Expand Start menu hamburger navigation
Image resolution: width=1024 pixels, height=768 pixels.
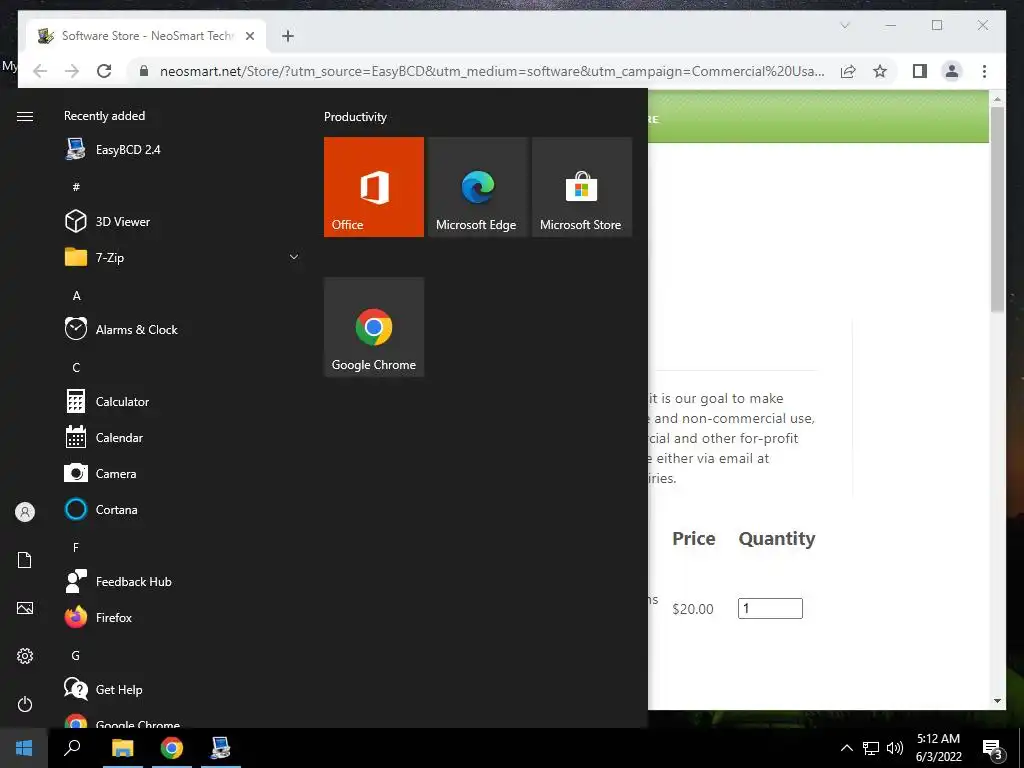(25, 116)
